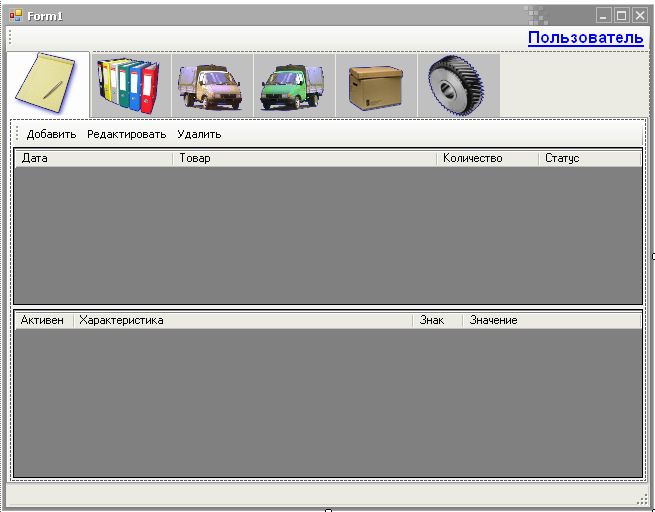Open the gear wheel tab
Image resolution: width=655 pixels, height=512 pixels.
(459, 86)
